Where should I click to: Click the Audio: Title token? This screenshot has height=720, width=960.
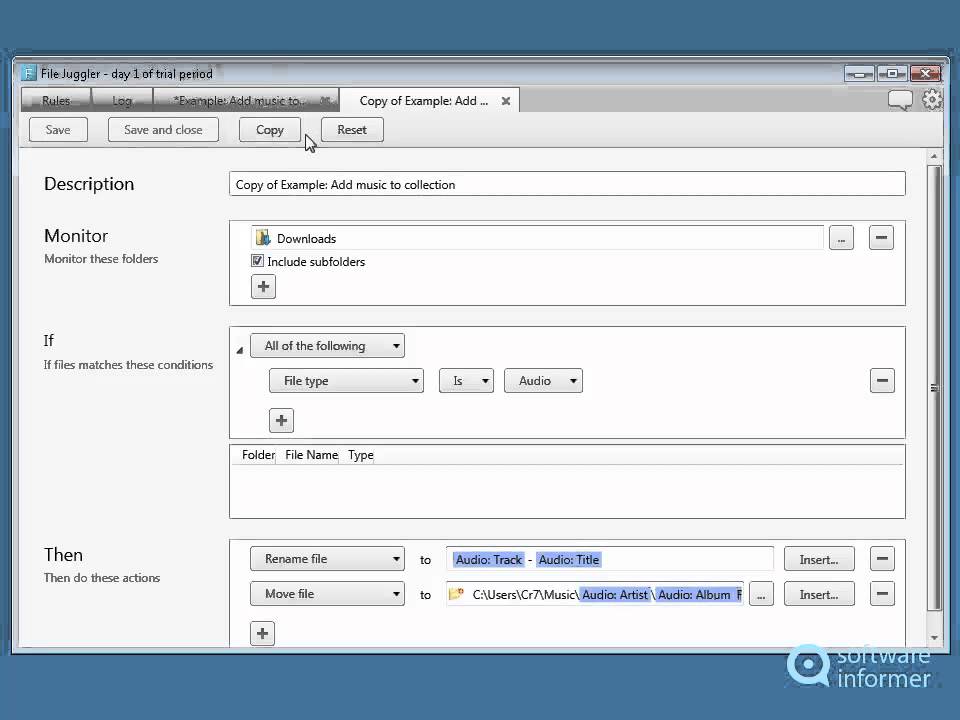569,560
